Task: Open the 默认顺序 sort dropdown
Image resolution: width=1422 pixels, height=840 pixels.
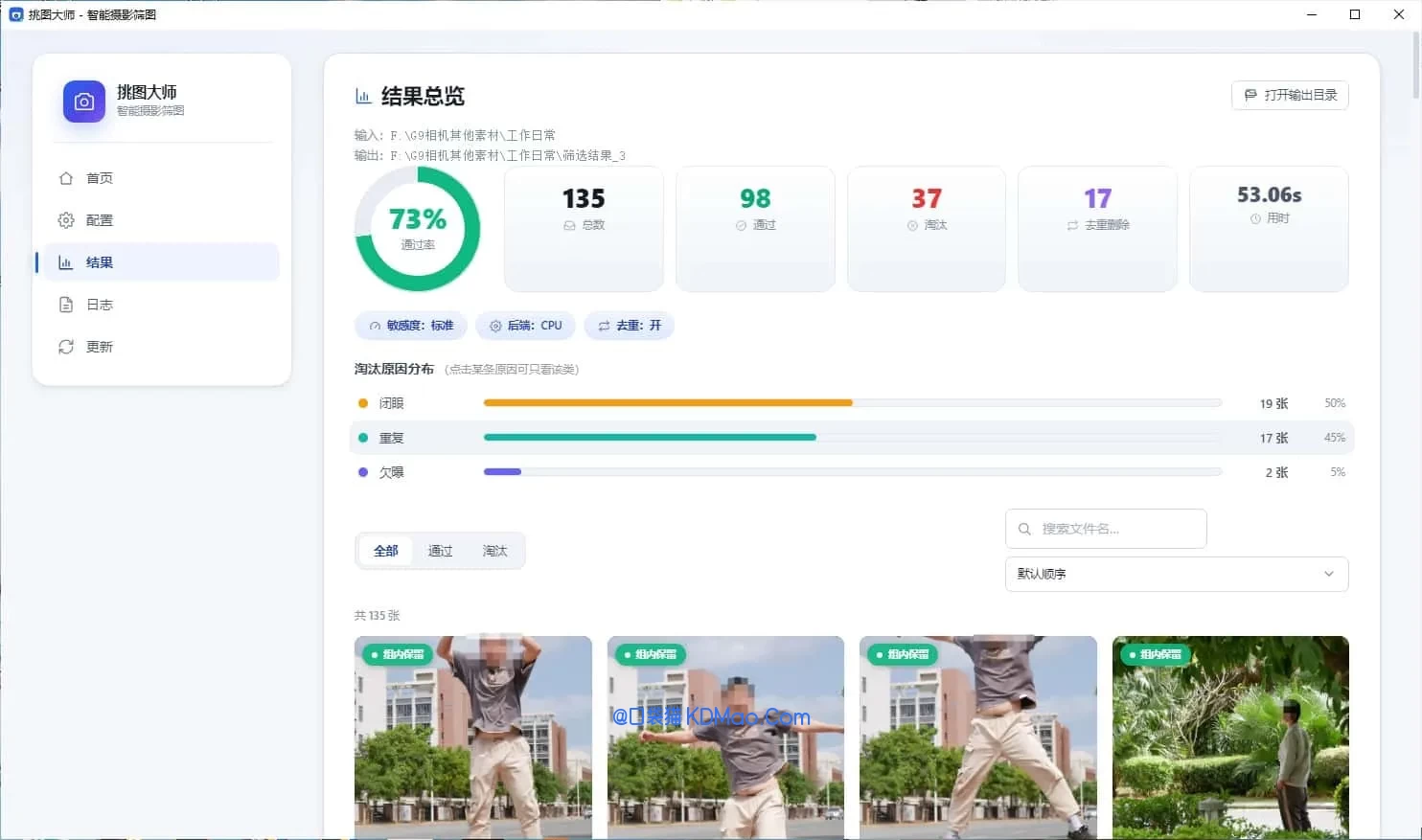Action: [1177, 574]
